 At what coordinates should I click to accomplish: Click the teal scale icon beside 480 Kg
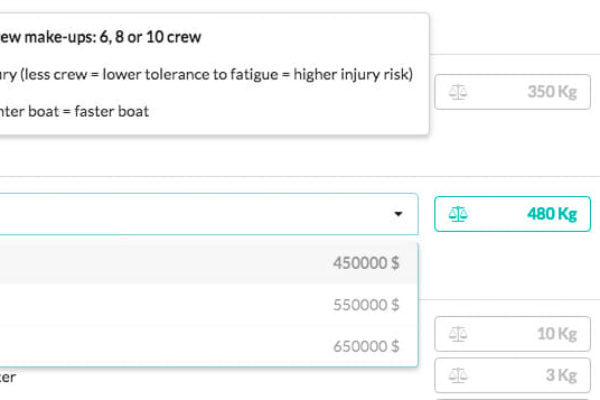(458, 214)
